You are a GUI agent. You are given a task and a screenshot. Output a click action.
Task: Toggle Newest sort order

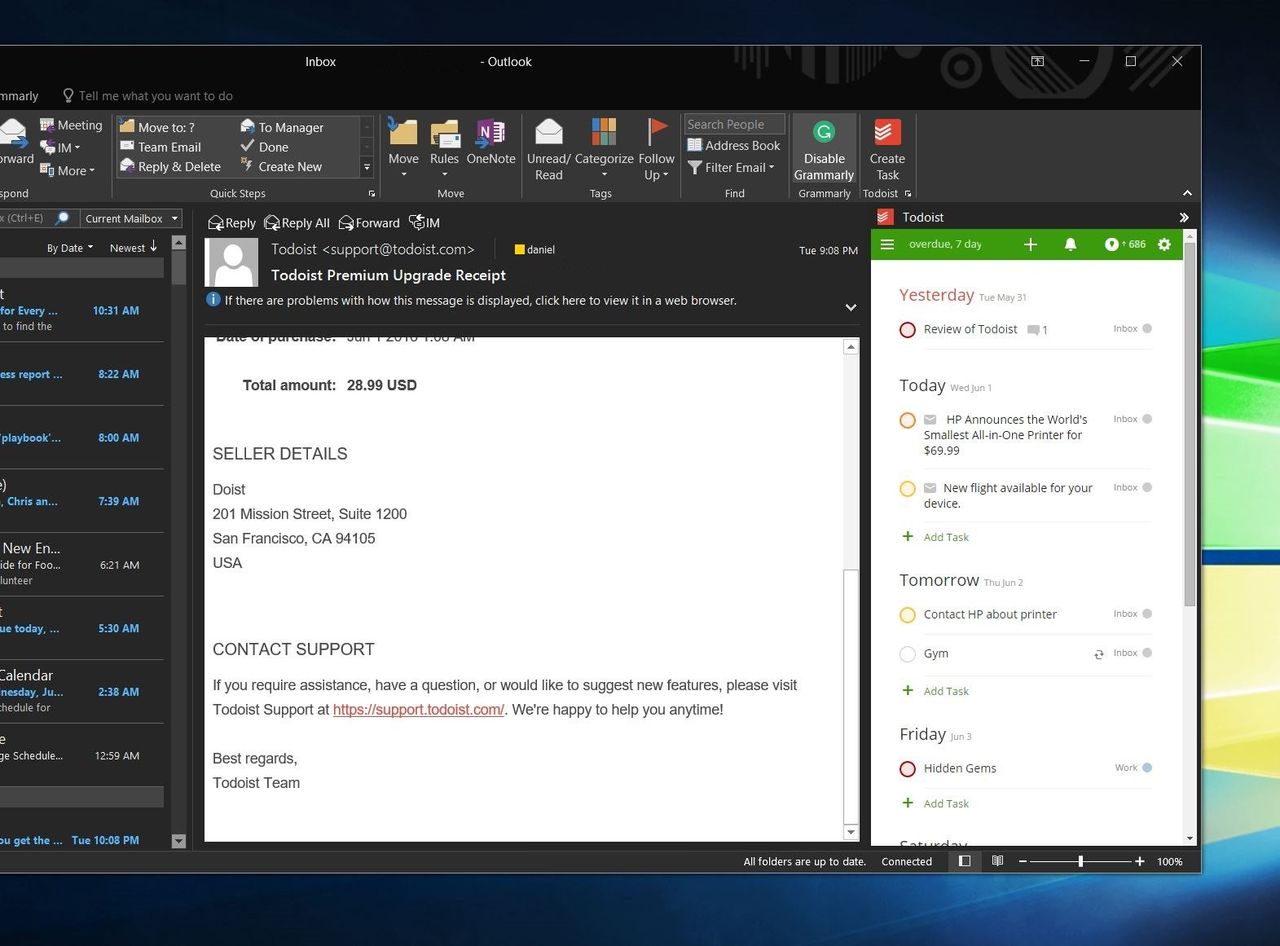click(x=133, y=247)
